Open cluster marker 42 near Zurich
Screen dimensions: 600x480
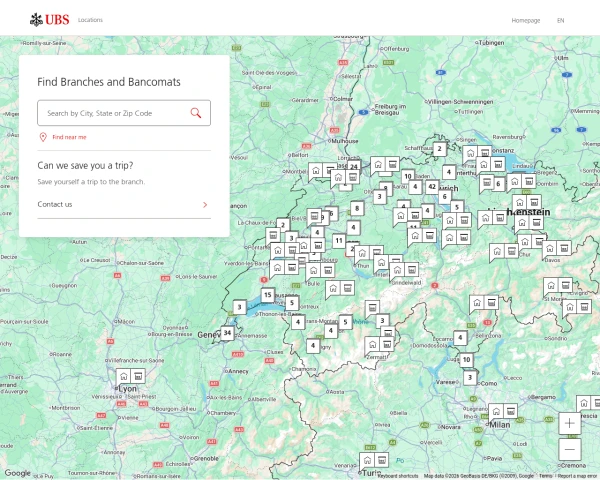[432, 186]
